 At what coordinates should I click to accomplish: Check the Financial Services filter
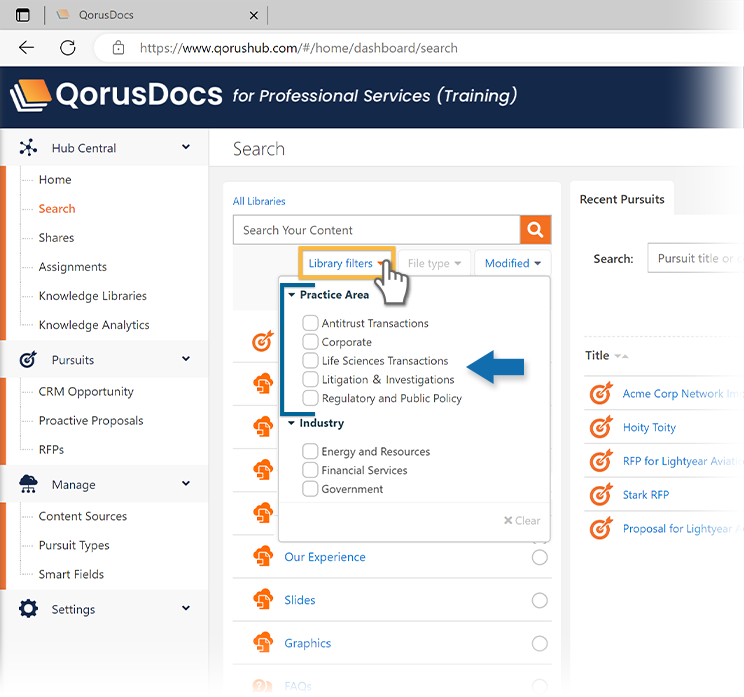(310, 470)
